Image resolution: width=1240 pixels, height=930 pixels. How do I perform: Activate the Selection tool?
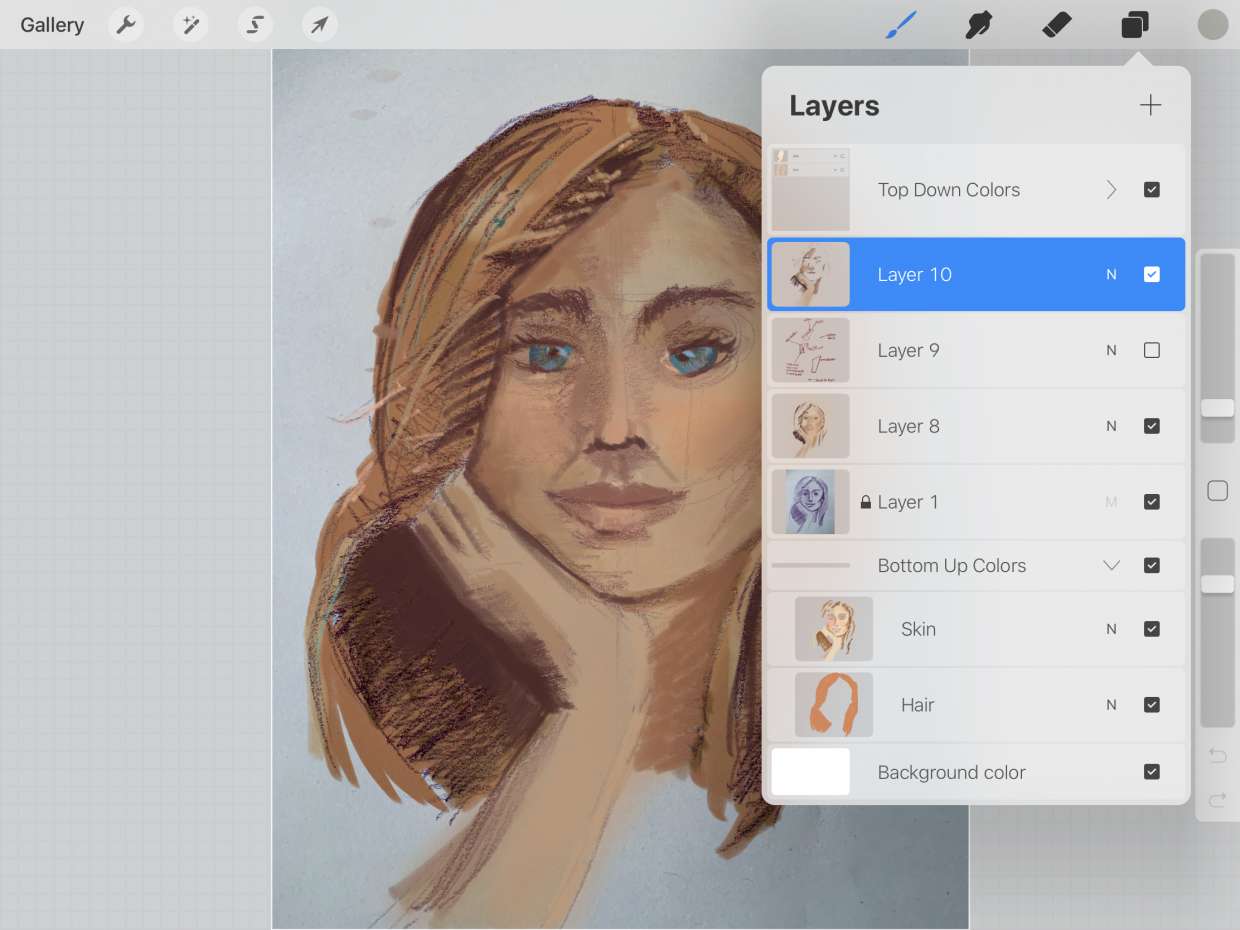tap(255, 25)
